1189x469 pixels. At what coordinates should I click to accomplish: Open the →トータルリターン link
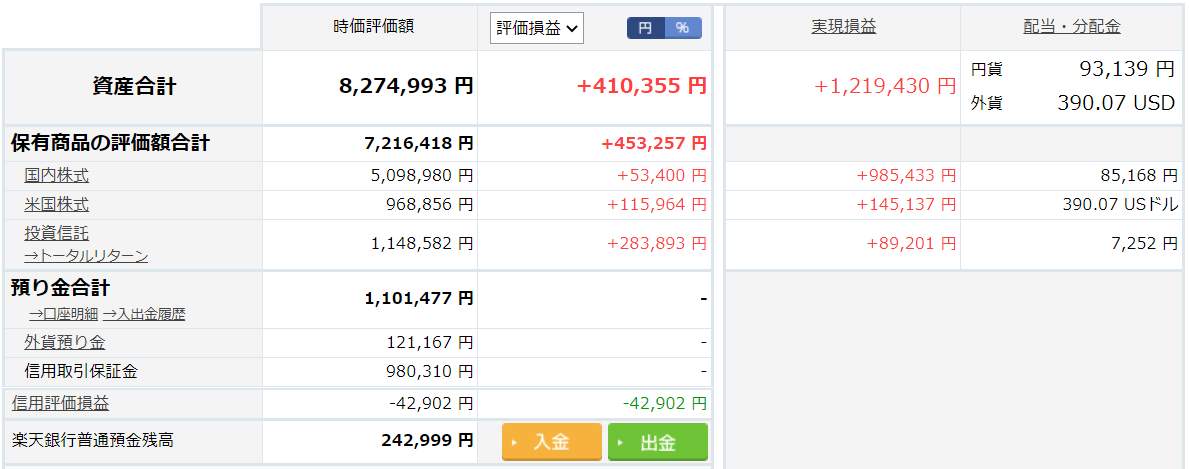point(86,256)
